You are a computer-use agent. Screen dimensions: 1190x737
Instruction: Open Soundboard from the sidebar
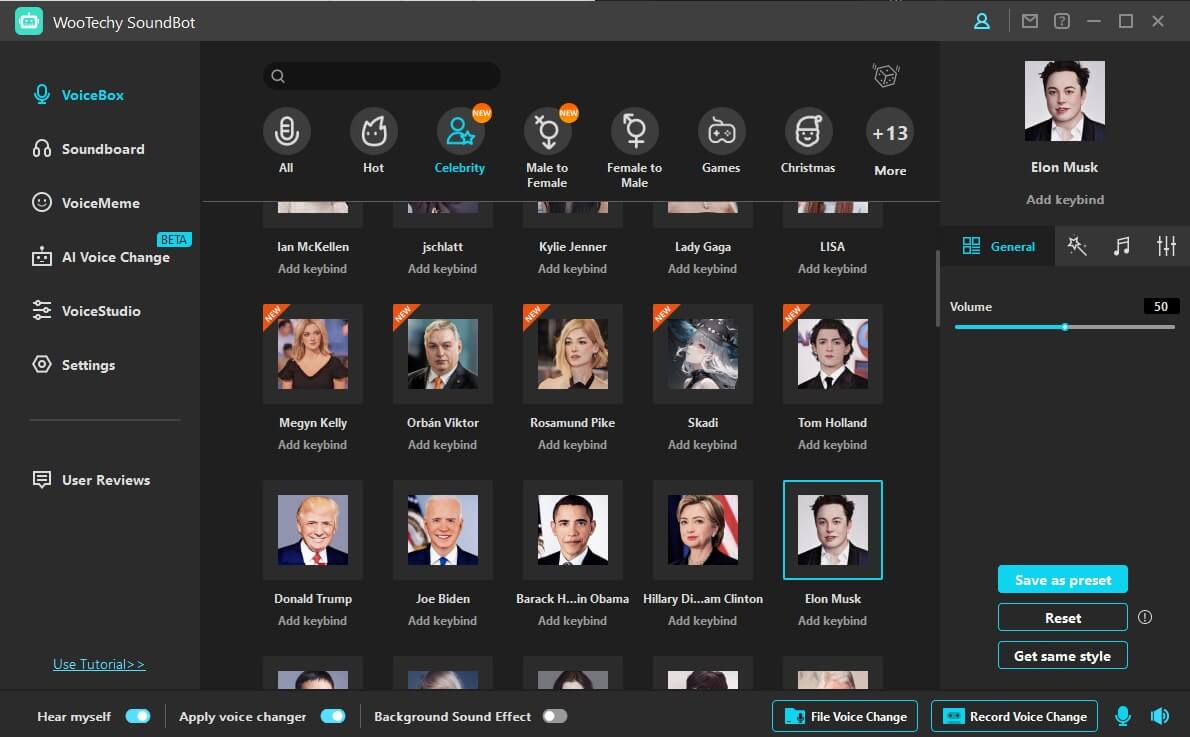point(102,149)
